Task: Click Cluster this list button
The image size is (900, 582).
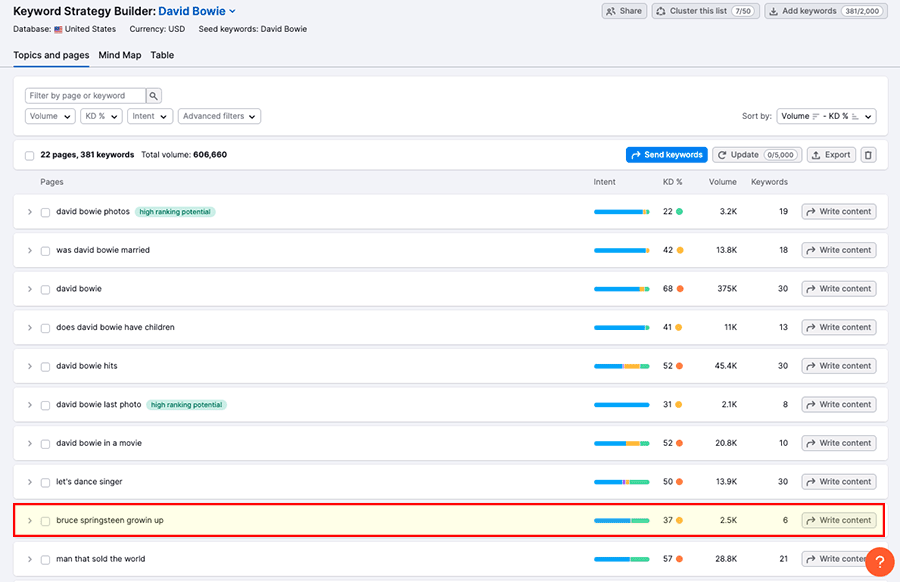Action: tap(705, 11)
